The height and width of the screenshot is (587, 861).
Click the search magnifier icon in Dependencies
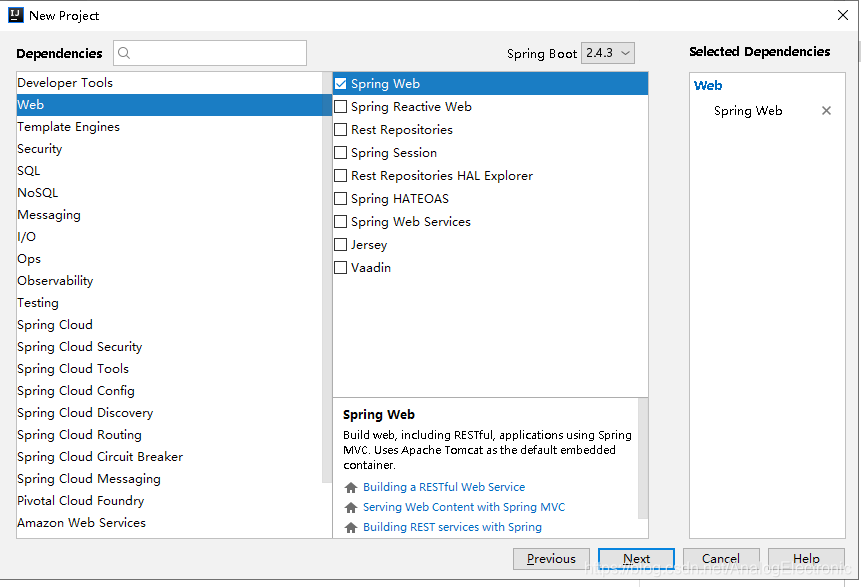coord(124,53)
